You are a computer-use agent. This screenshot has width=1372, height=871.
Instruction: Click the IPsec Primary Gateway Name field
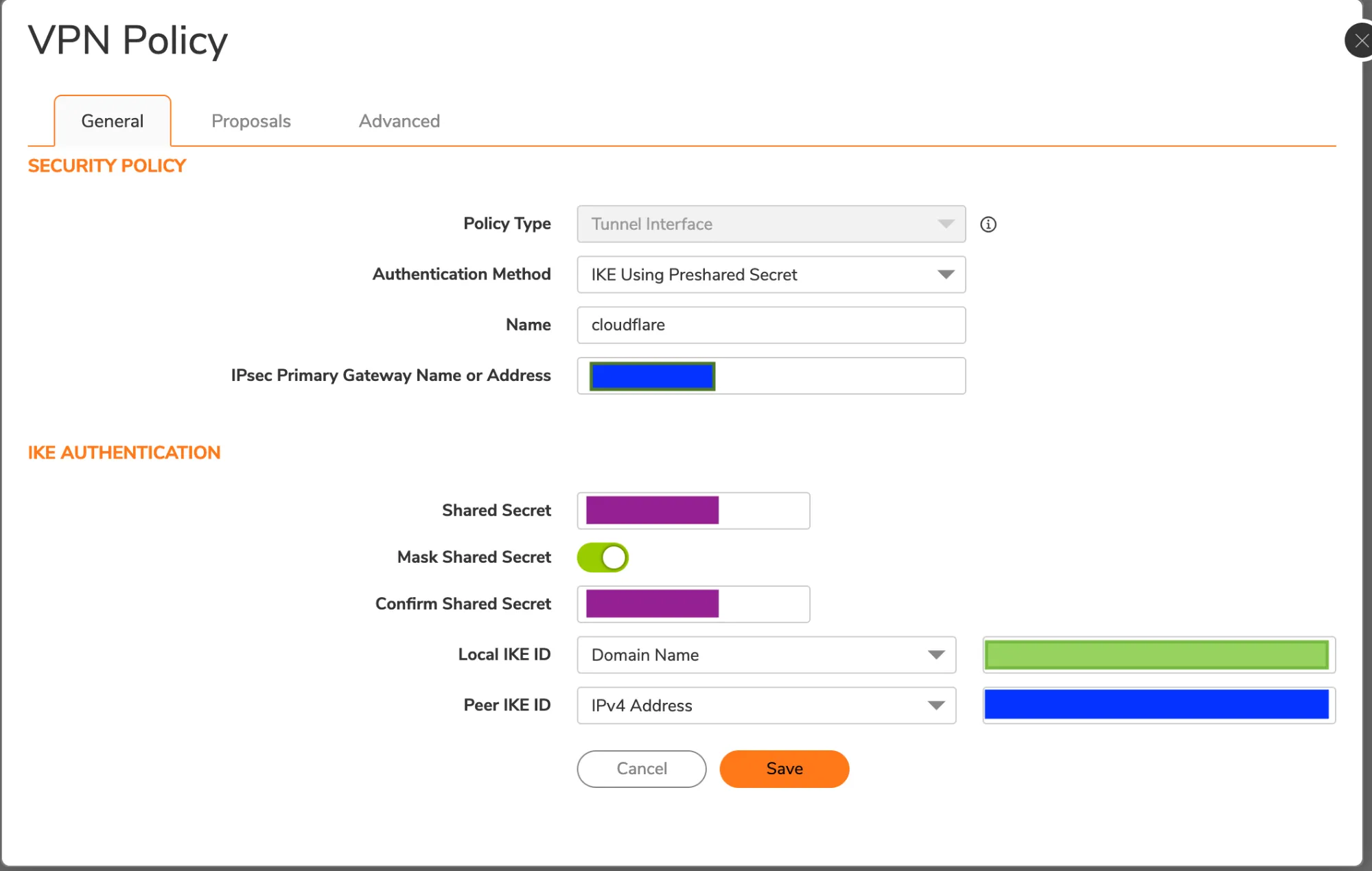tap(772, 376)
